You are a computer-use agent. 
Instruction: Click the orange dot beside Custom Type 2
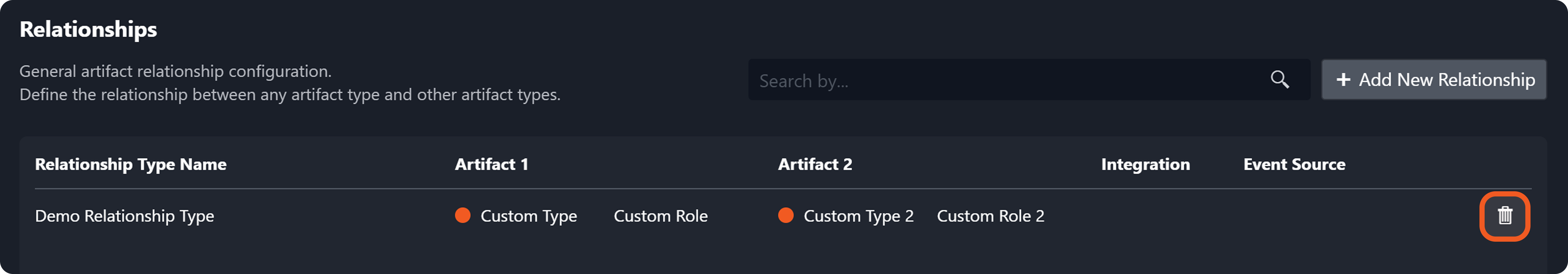pyautogui.click(x=786, y=216)
